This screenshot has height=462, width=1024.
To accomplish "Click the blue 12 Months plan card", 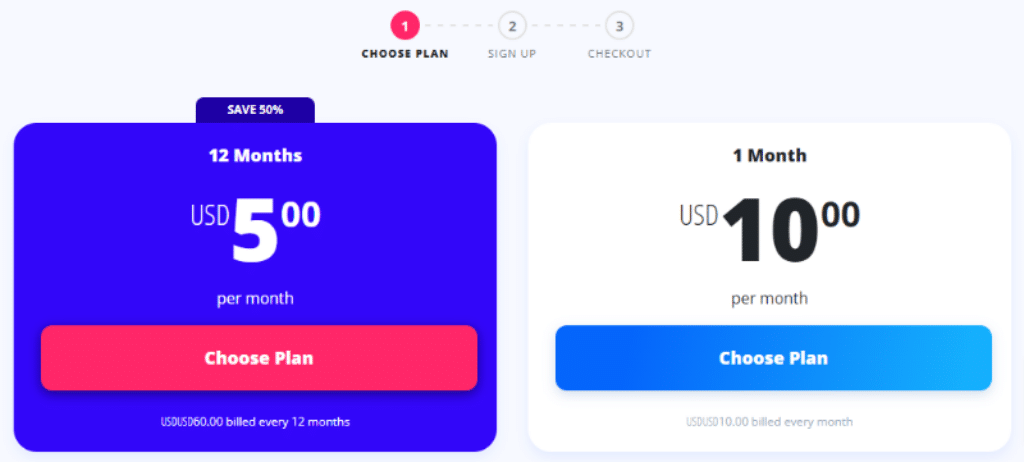I will [x=255, y=287].
